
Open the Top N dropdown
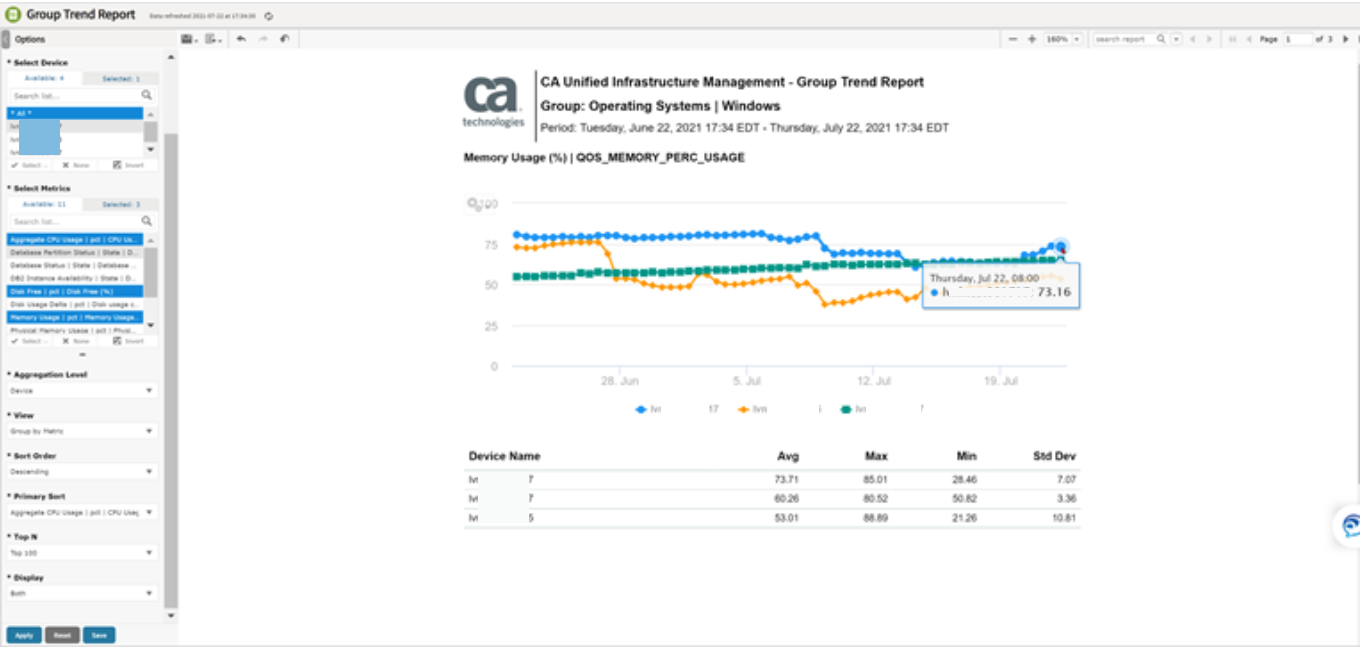tap(82, 553)
